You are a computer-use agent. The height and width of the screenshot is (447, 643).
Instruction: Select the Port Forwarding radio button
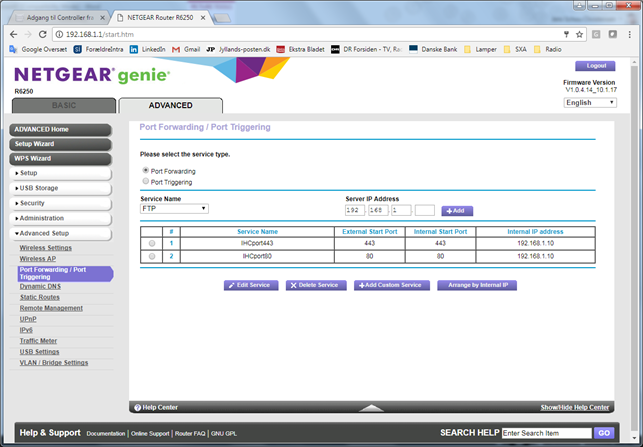coord(145,171)
